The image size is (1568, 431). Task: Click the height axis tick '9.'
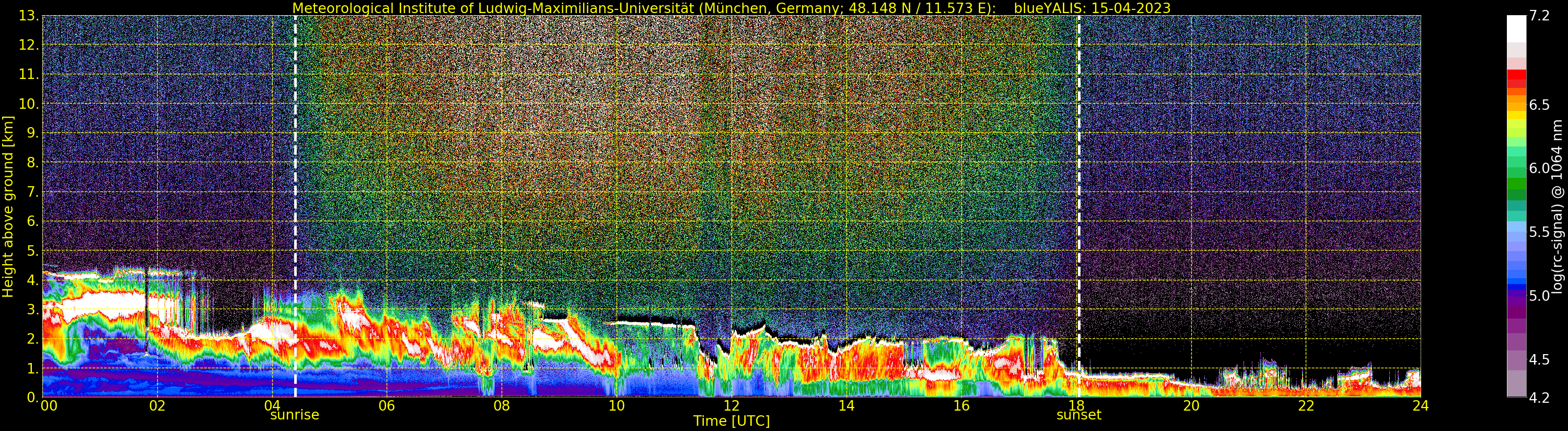[32, 133]
